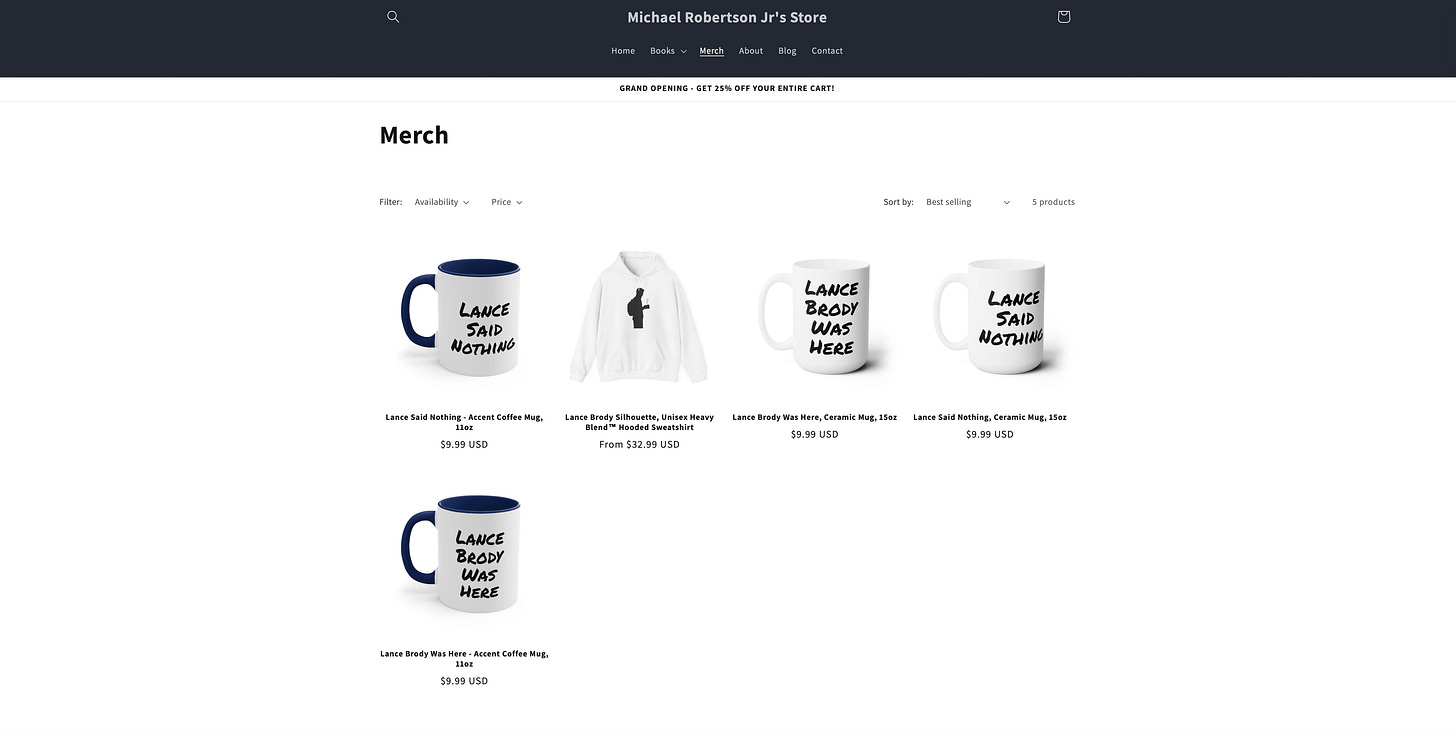Select the Merch navigation item
The width and height of the screenshot is (1456, 731).
pos(711,51)
